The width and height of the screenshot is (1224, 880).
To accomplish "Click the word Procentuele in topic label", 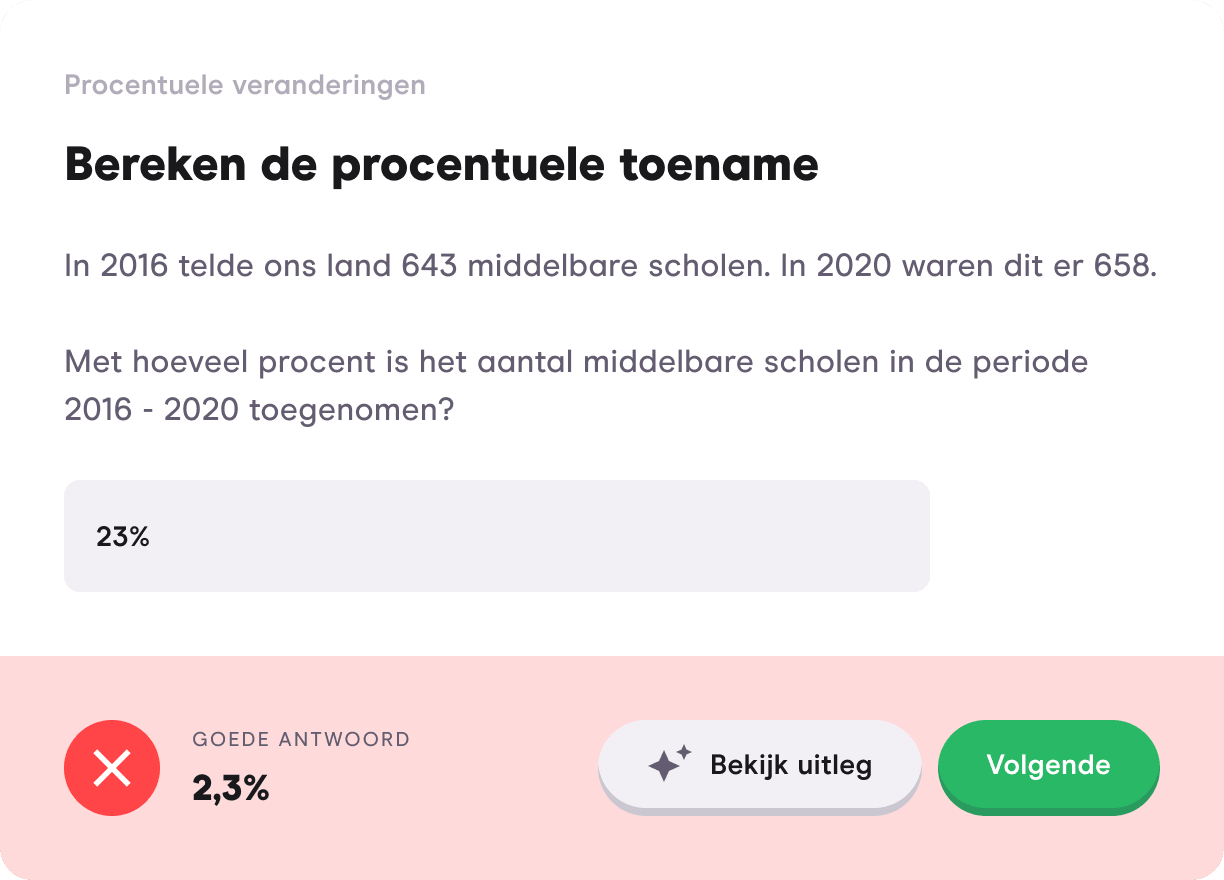I will 145,85.
